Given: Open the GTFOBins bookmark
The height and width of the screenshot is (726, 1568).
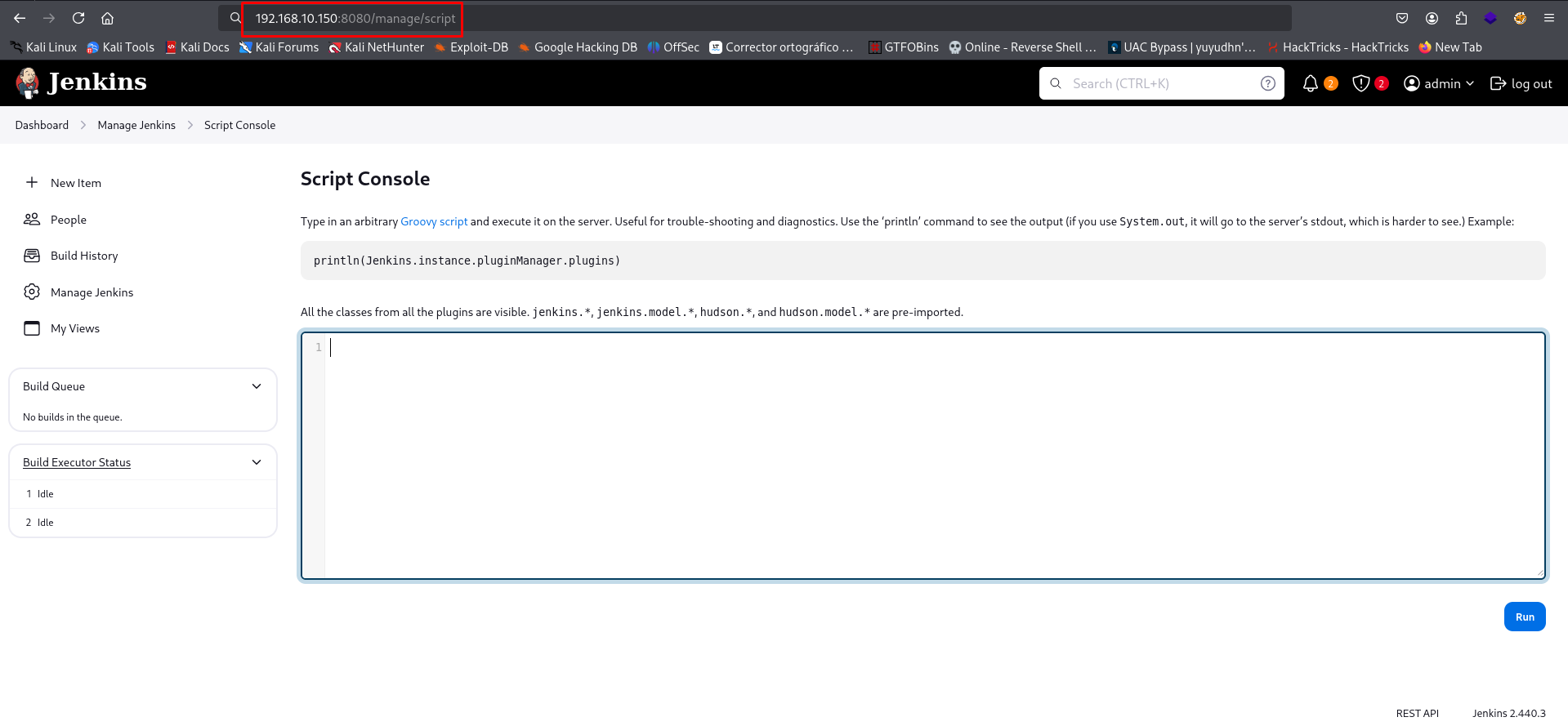Looking at the screenshot, I should pyautogui.click(x=904, y=47).
